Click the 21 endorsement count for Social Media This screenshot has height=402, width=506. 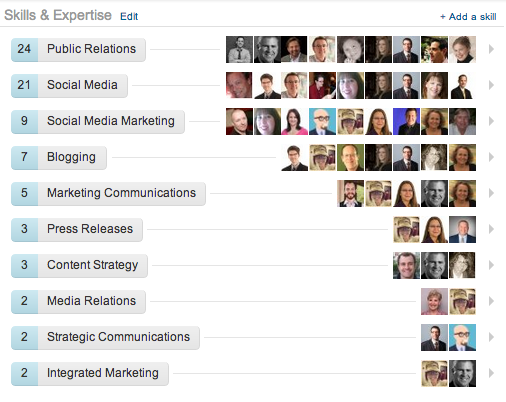click(x=24, y=85)
